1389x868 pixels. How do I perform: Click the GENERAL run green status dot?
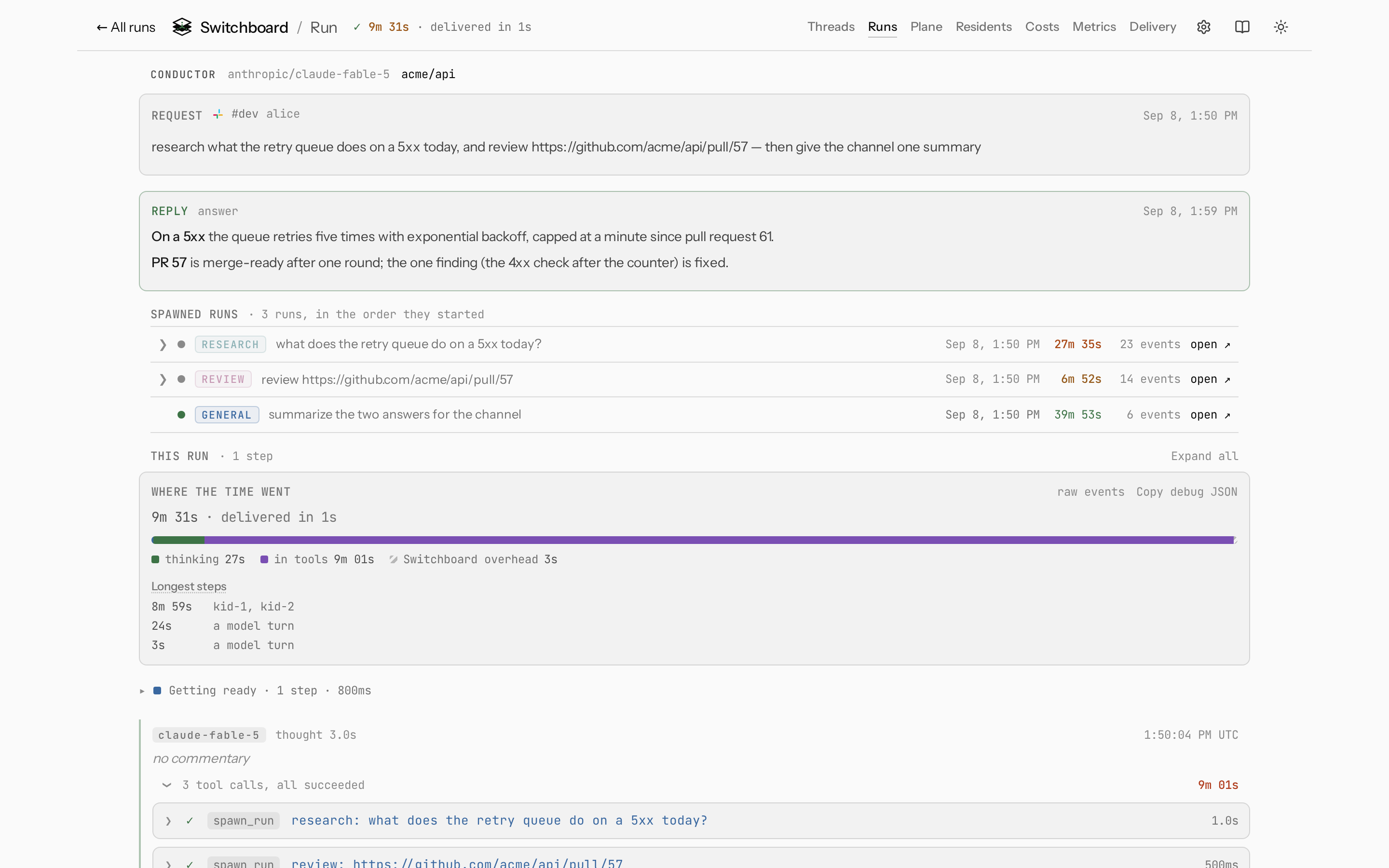pyautogui.click(x=181, y=415)
